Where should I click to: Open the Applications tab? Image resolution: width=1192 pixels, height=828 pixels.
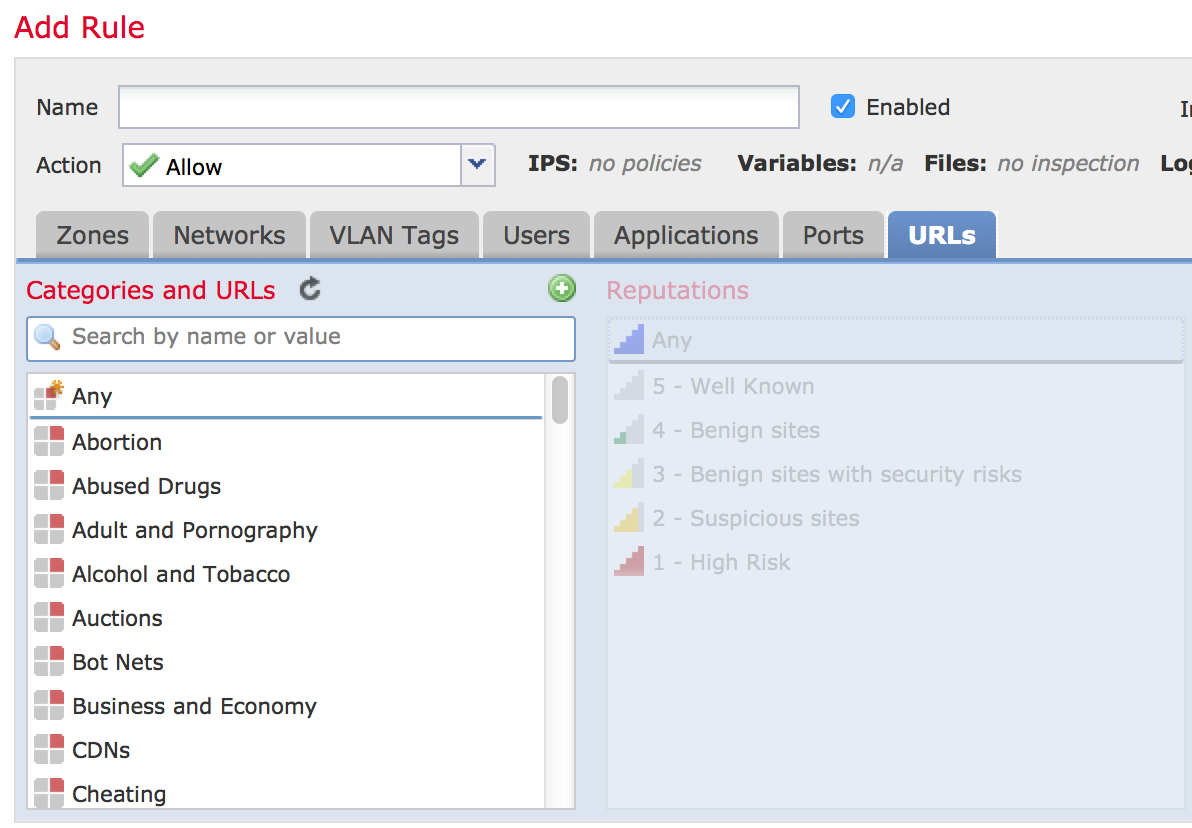[x=686, y=236]
